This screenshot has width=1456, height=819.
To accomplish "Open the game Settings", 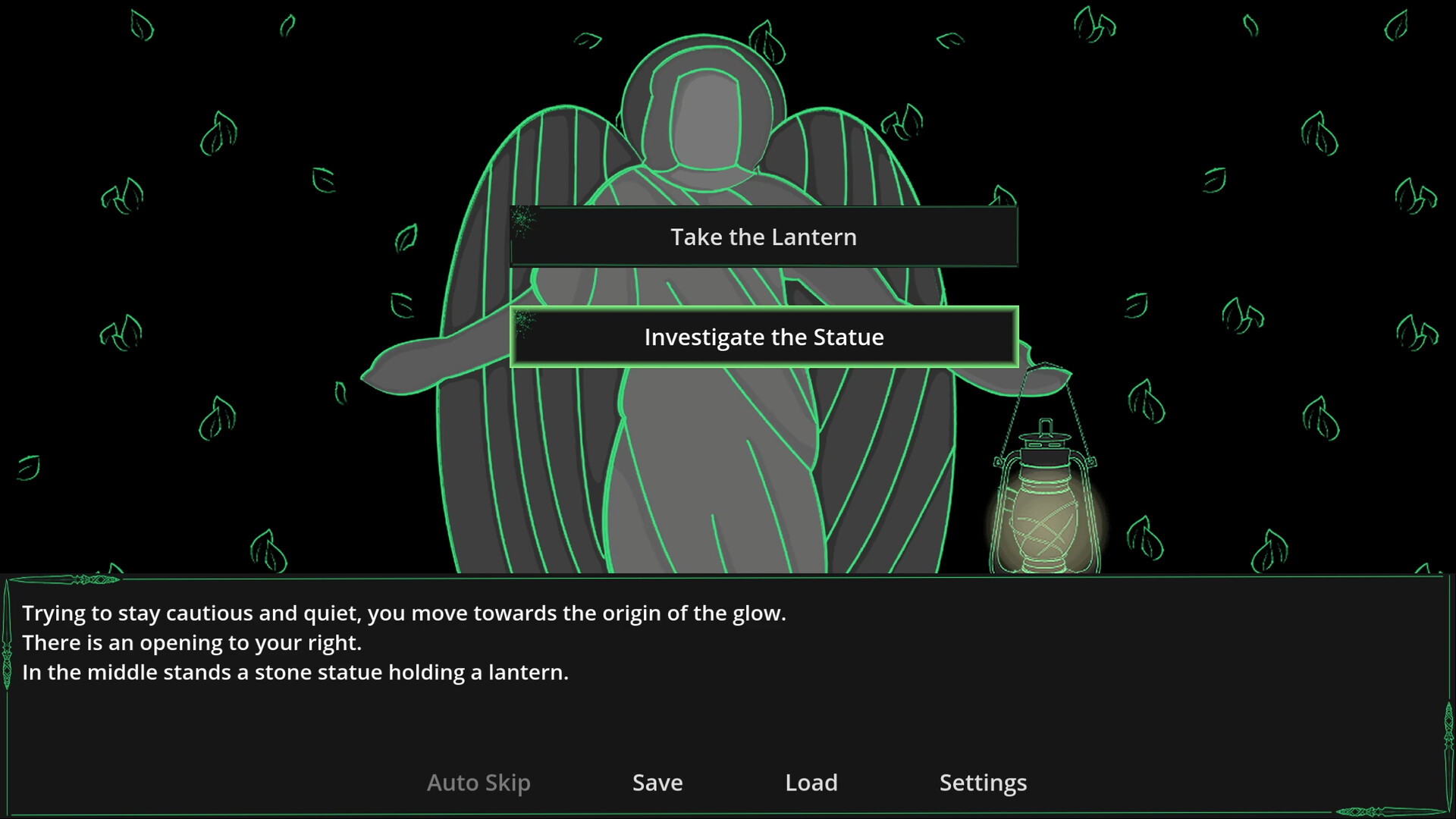I will coord(983,783).
